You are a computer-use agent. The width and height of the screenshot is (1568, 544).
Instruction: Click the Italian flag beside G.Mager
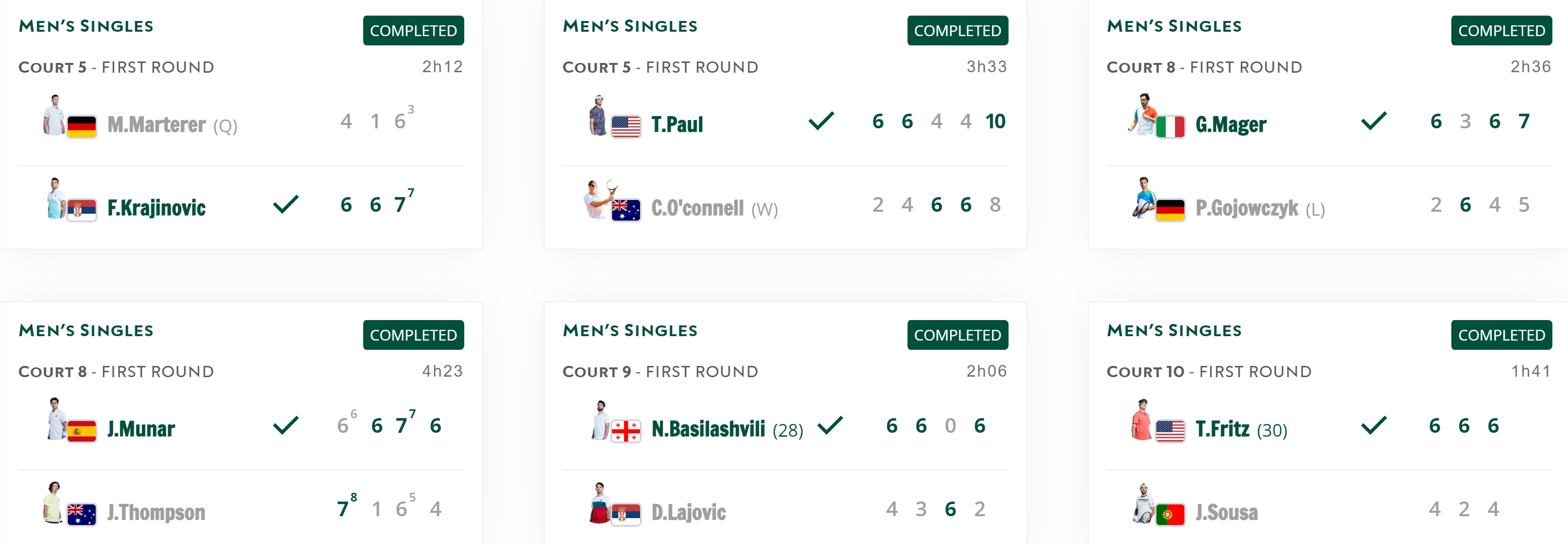(1170, 126)
